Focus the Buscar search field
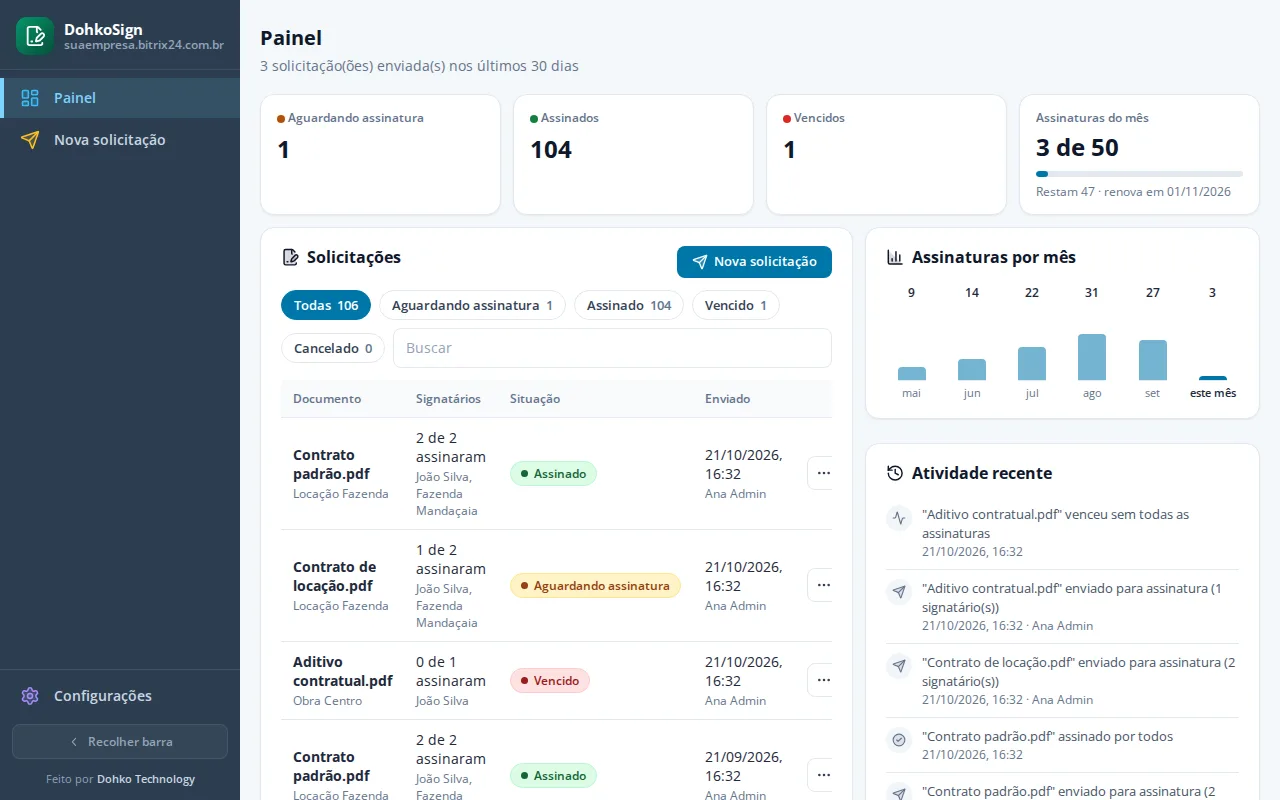Screen dimensions: 1280x800 point(612,348)
